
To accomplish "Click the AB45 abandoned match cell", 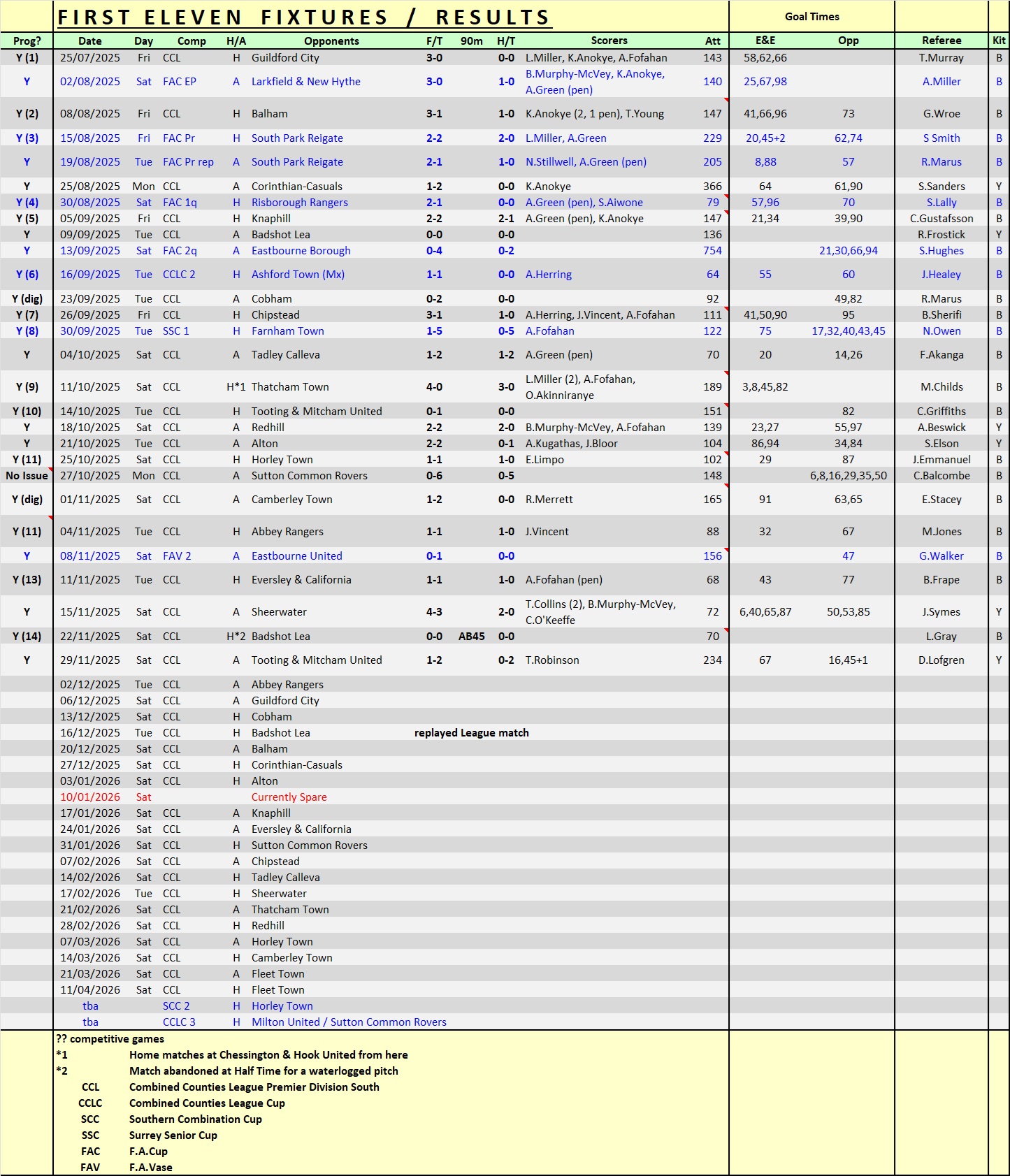I will (471, 637).
